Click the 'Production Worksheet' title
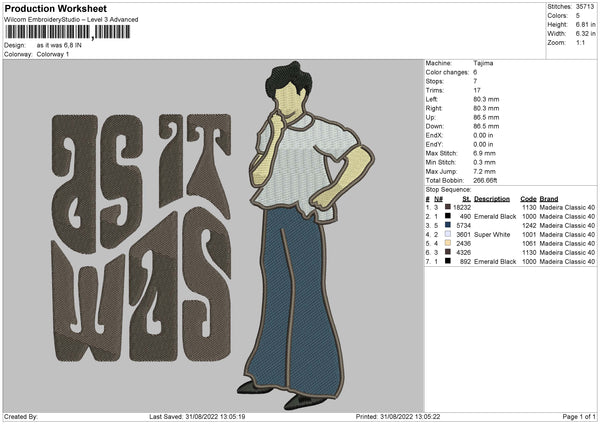The height and width of the screenshot is (424, 600). [55, 8]
